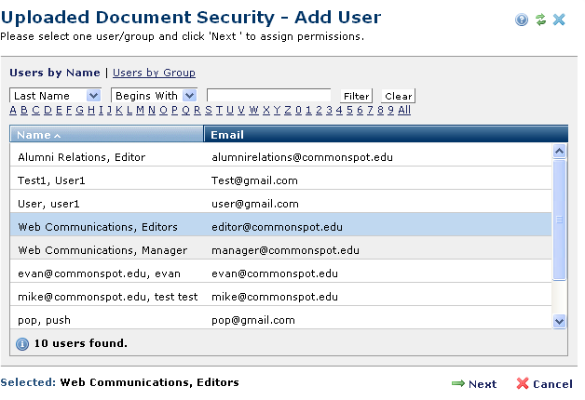585x400 pixels.
Task: Click the scroll down arrow of user list
Action: coord(559,321)
